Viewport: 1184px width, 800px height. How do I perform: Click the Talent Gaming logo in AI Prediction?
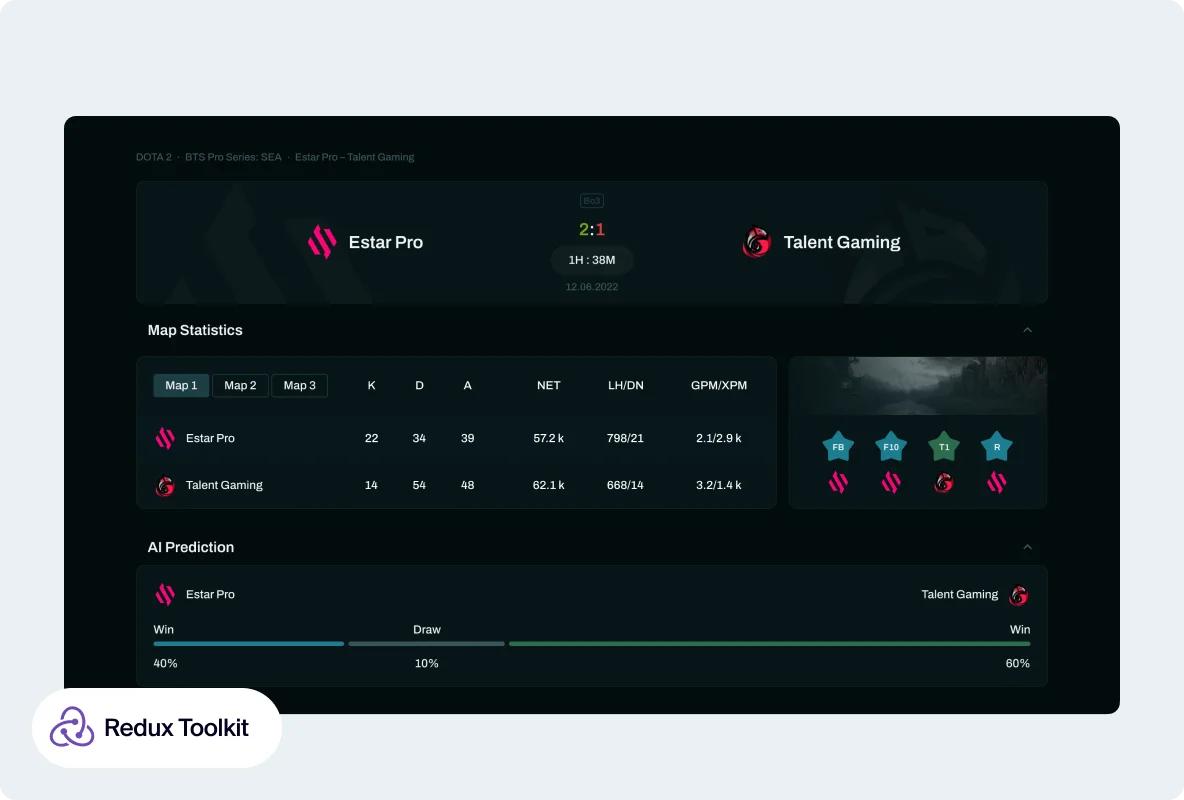click(1019, 595)
